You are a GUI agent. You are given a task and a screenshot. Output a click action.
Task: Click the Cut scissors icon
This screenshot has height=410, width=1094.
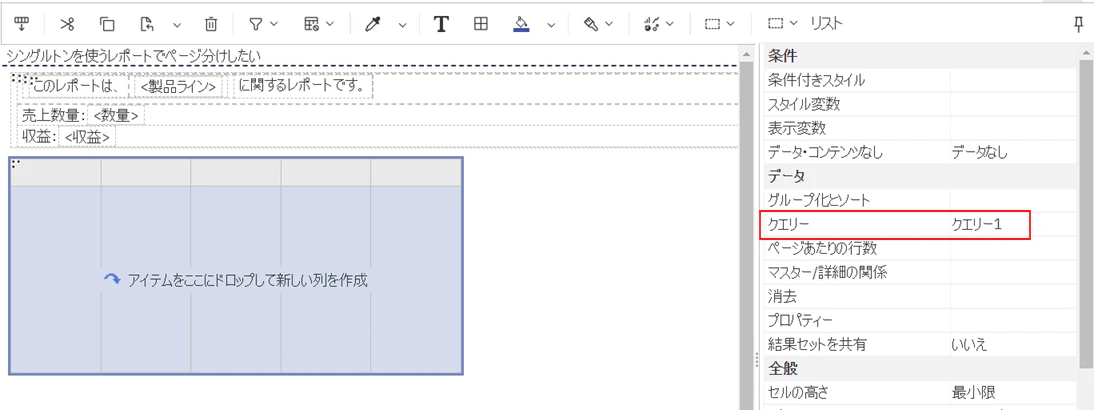point(67,24)
